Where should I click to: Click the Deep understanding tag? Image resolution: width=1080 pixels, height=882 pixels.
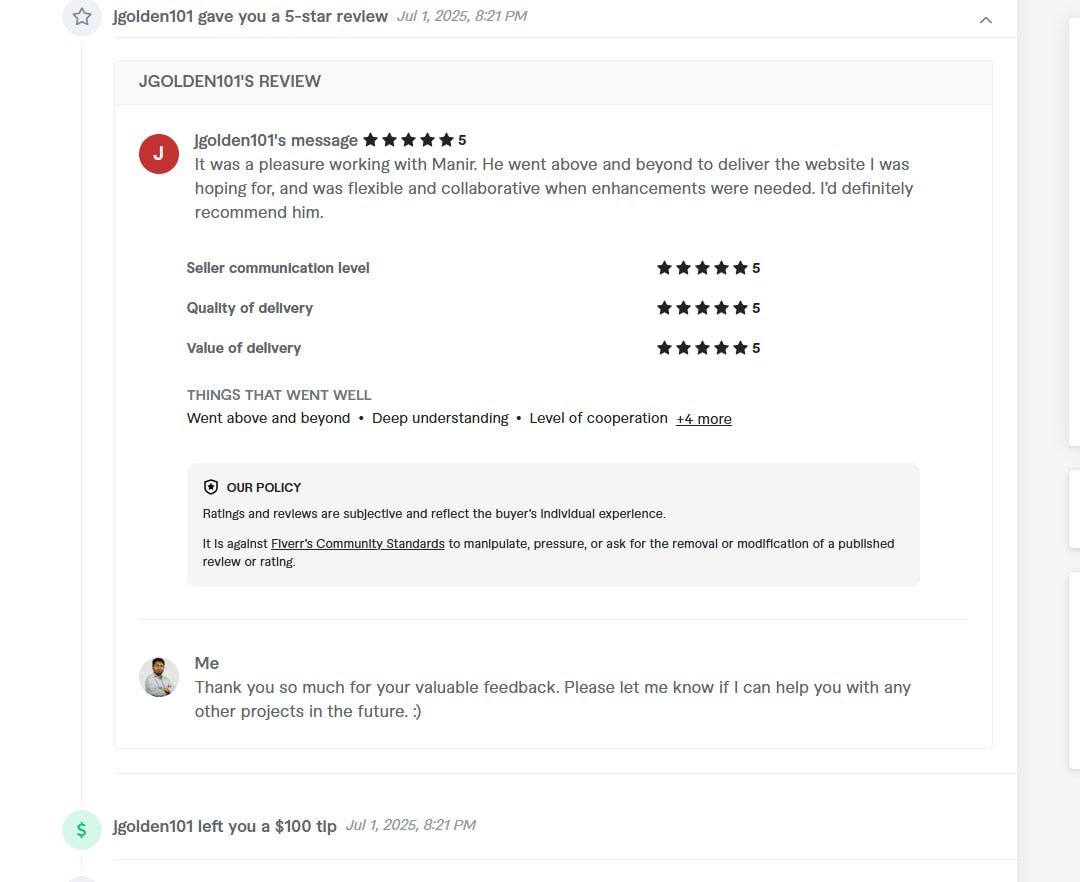(x=440, y=418)
